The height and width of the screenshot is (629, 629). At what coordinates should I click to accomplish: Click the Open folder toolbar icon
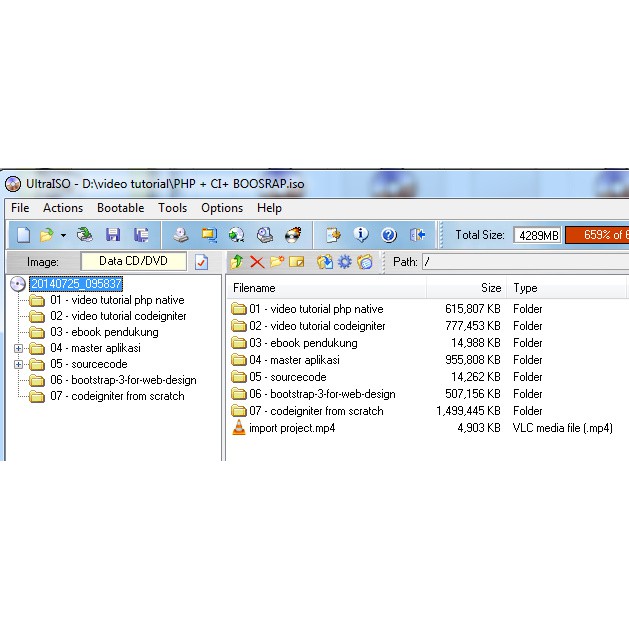pos(47,235)
